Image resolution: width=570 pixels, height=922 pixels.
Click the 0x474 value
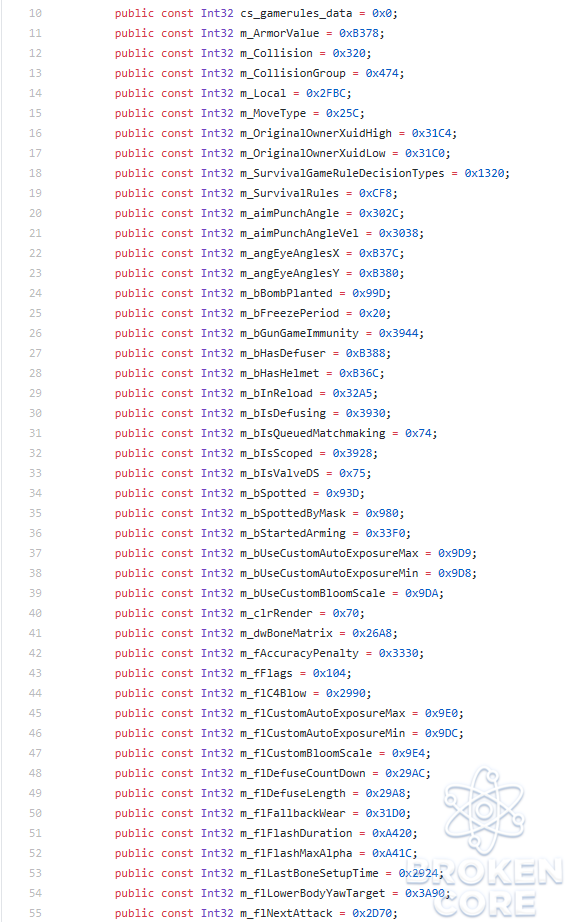(x=382, y=73)
